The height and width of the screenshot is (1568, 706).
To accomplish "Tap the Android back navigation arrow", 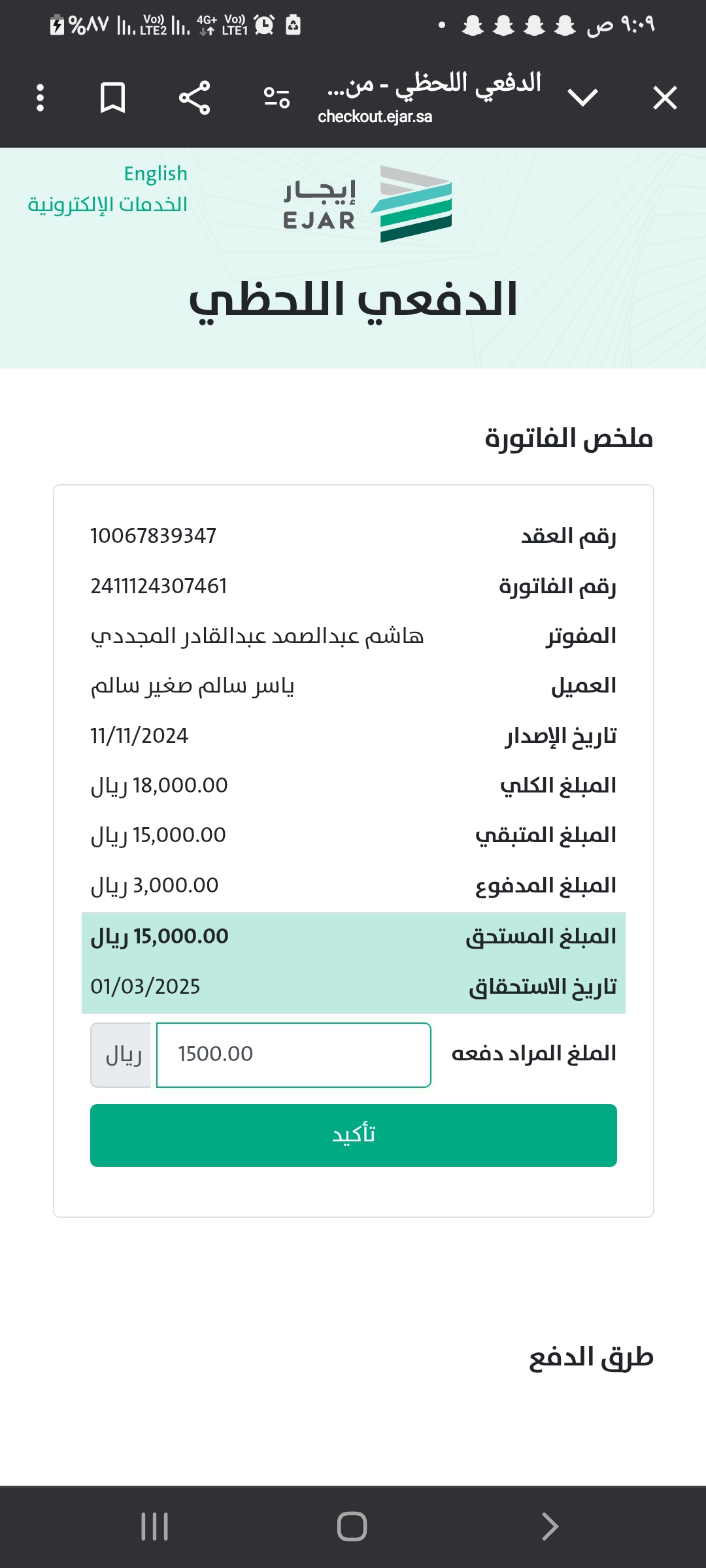I will 550,1527.
